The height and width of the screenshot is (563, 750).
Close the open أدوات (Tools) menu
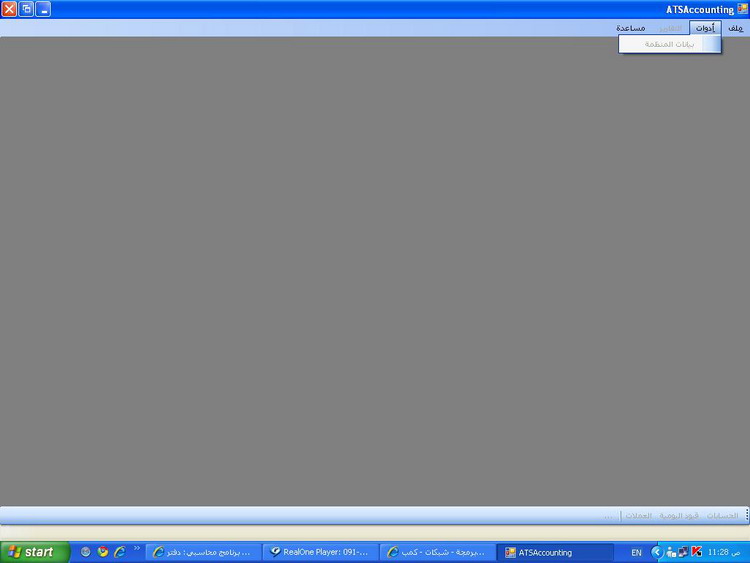[x=705, y=28]
